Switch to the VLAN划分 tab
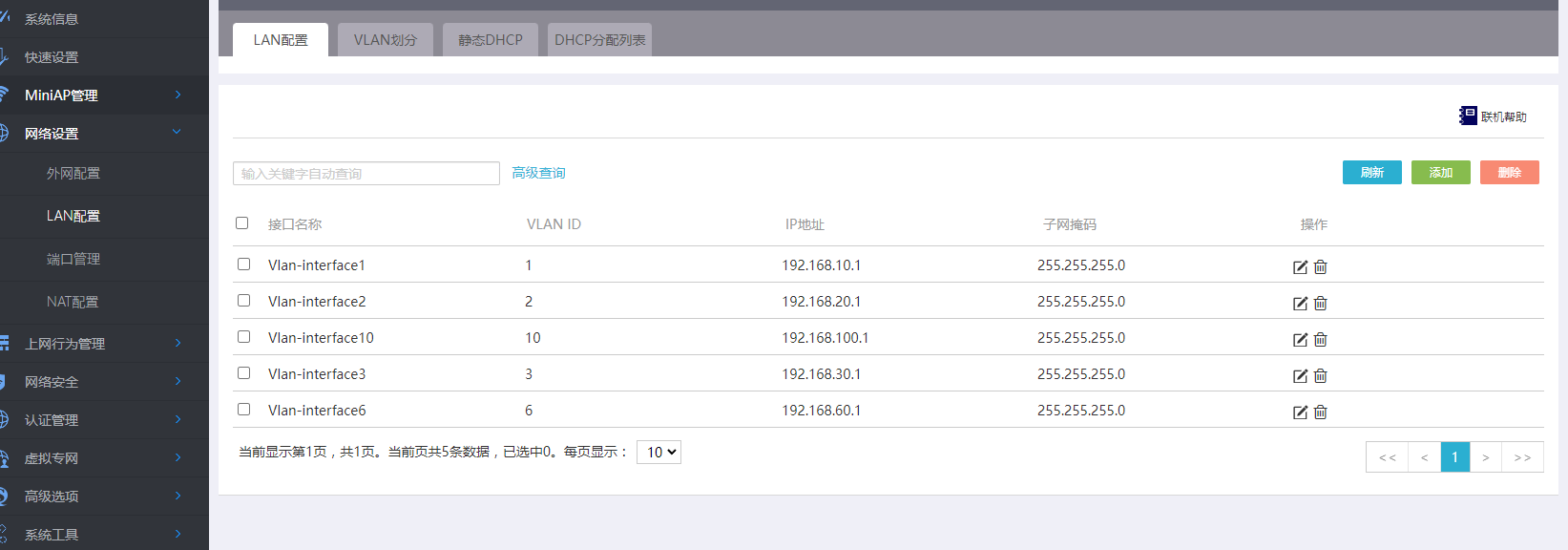 [x=386, y=40]
